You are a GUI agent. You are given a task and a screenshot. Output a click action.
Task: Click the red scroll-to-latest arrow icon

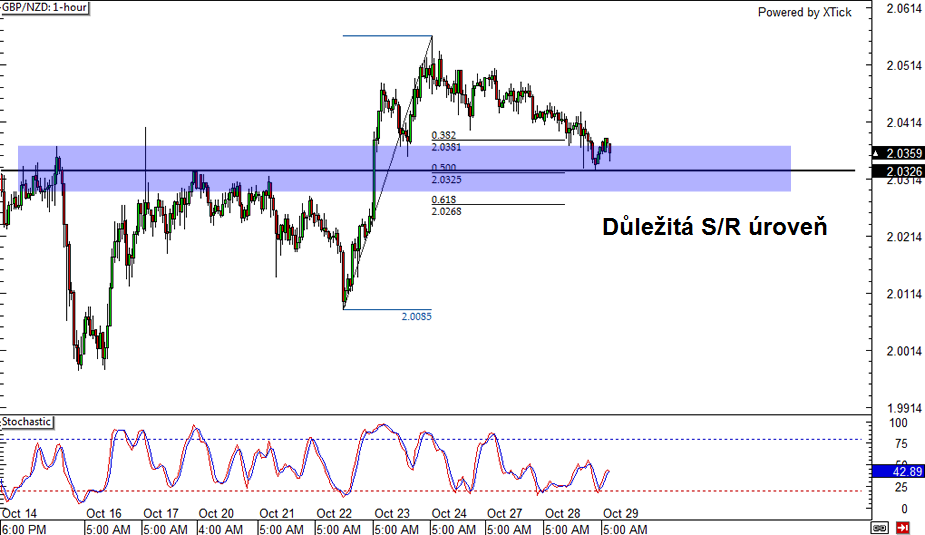tap(902, 527)
